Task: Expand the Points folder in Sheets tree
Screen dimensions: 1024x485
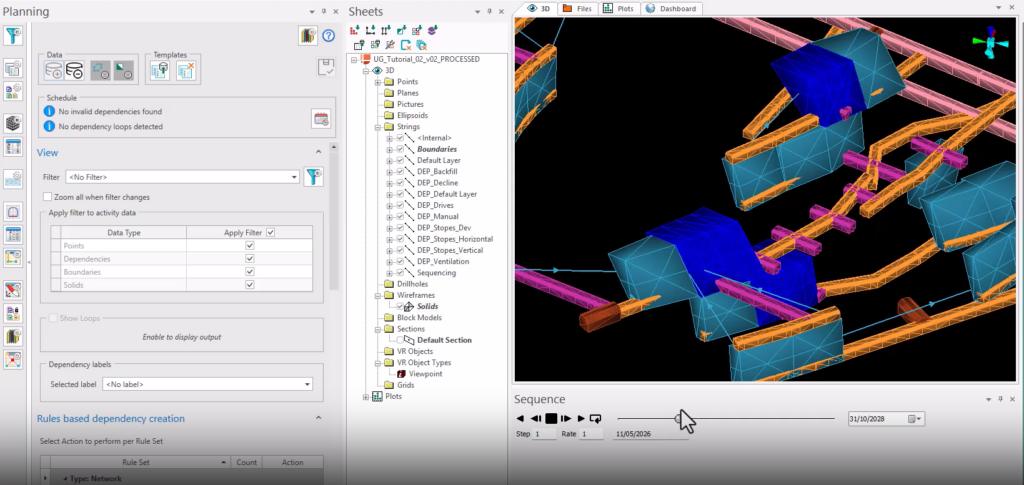Action: [x=377, y=82]
